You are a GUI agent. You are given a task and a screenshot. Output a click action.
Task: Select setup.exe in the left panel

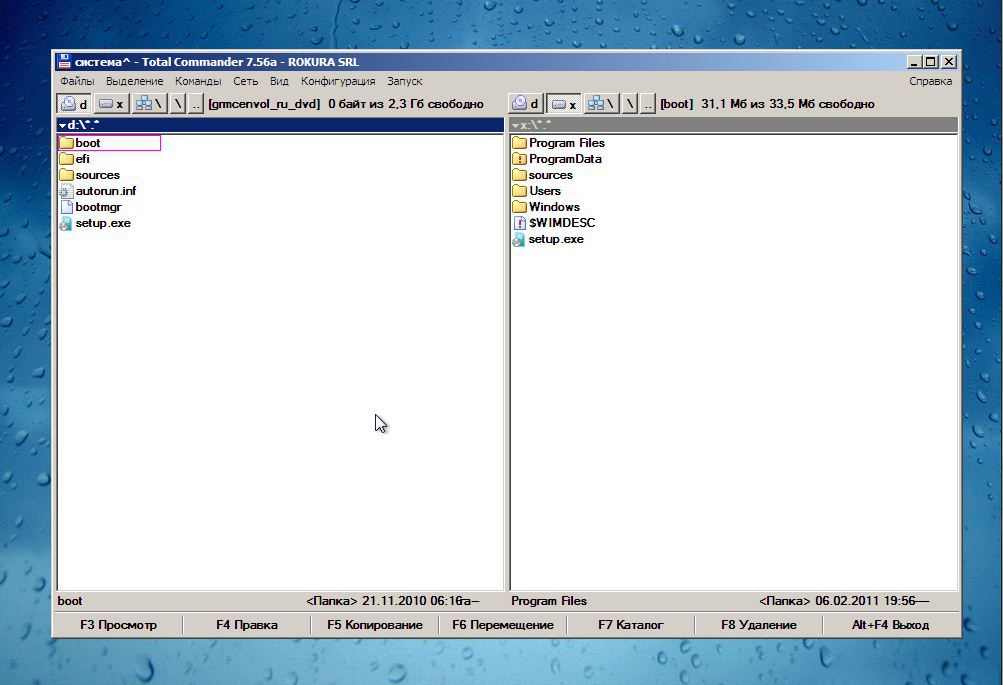tap(103, 223)
